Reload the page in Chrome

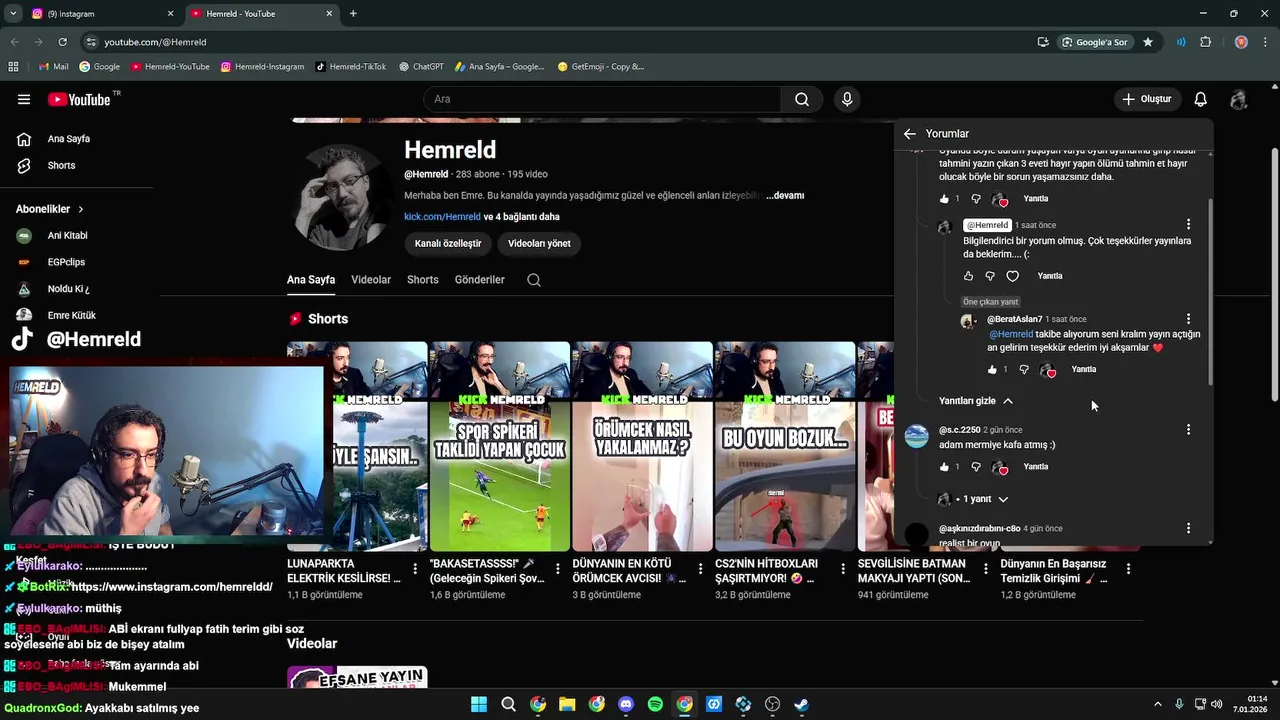[62, 42]
